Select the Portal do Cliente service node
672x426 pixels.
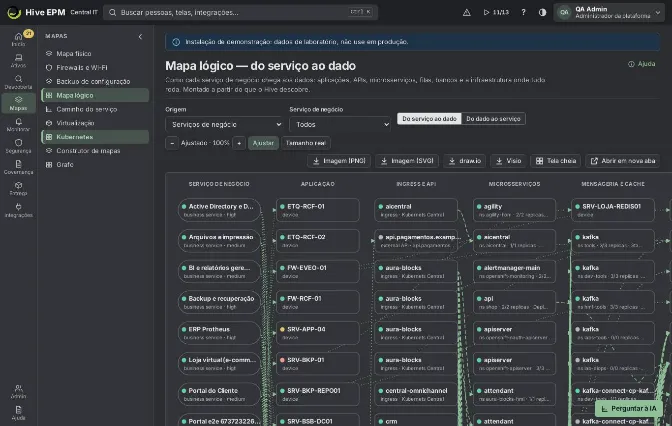(219, 394)
